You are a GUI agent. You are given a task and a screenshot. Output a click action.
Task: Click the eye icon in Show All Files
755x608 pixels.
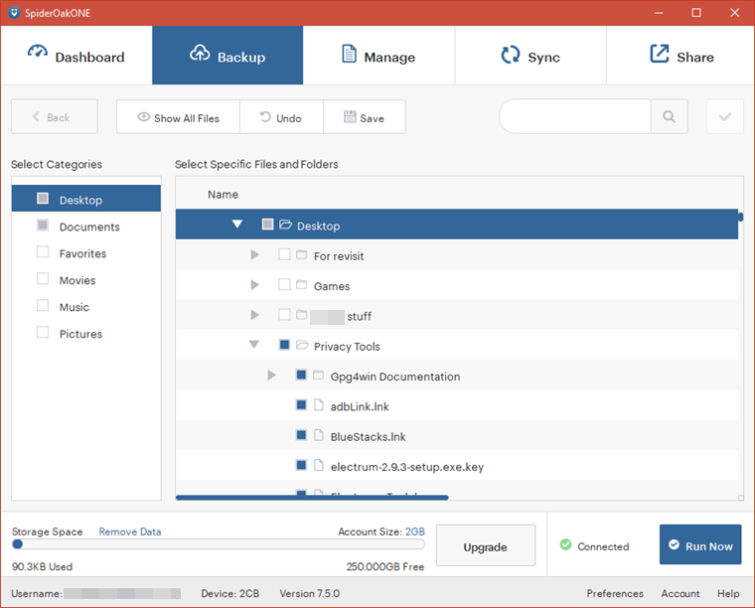[143, 117]
